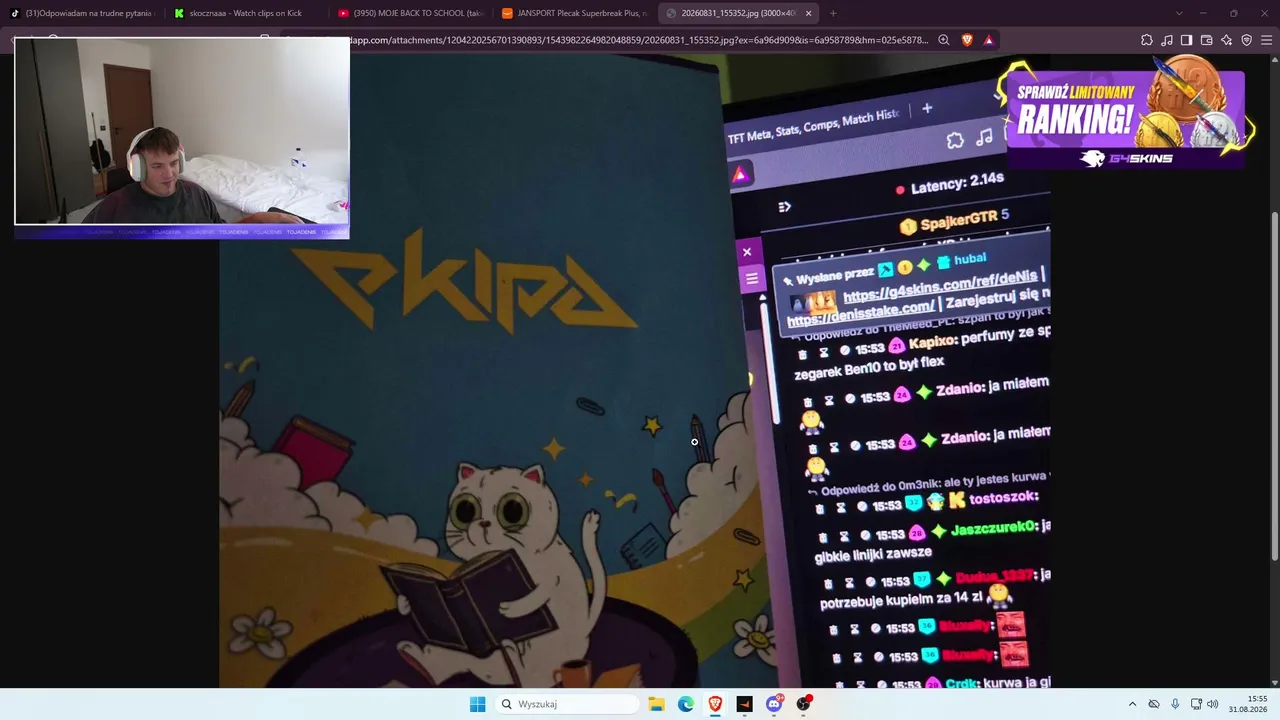Image resolution: width=1280 pixels, height=720 pixels.
Task: Click the vertical page scrollbar
Action: point(1275,385)
